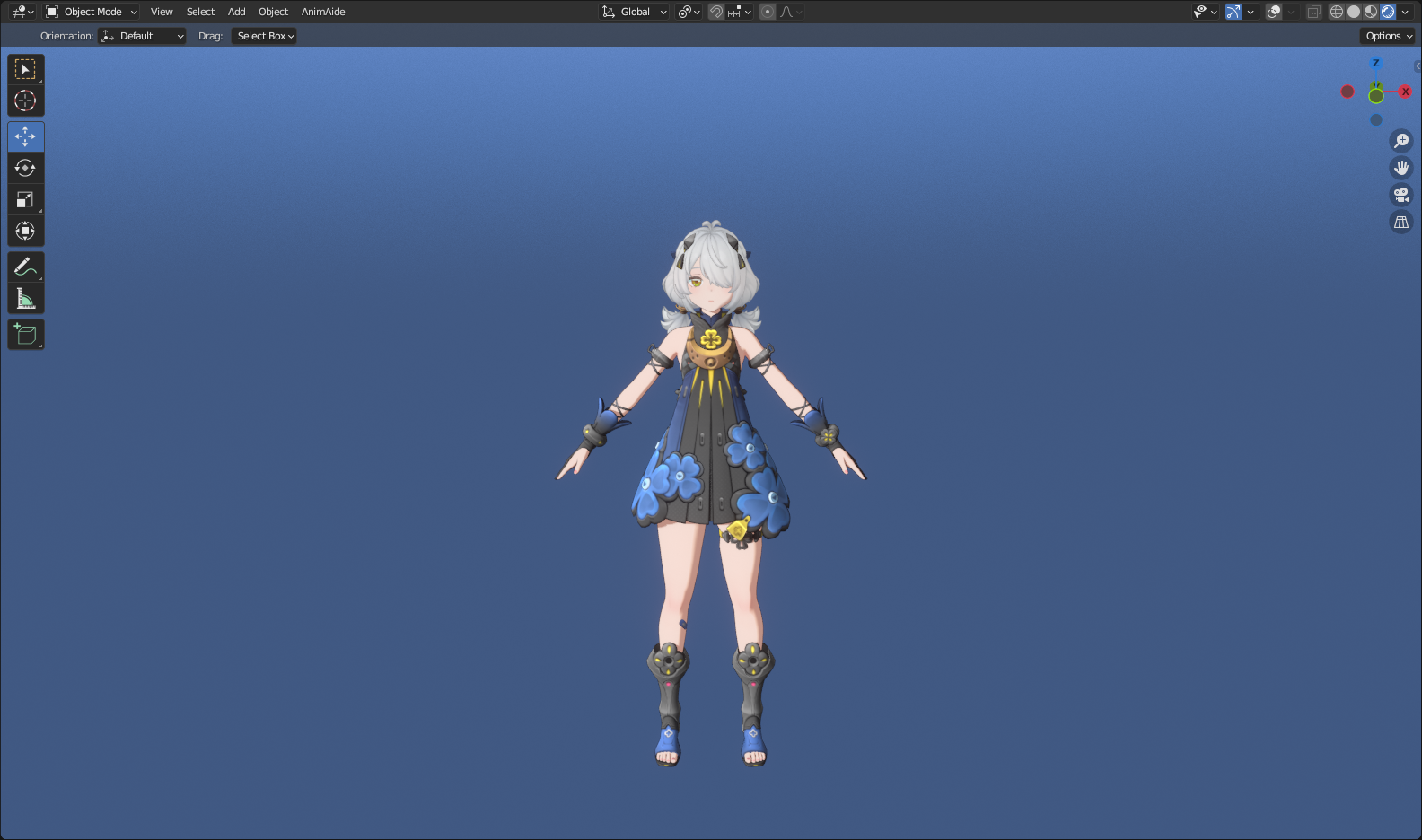This screenshot has height=840, width=1422.
Task: Open the Object Mode dropdown
Action: 92,12
